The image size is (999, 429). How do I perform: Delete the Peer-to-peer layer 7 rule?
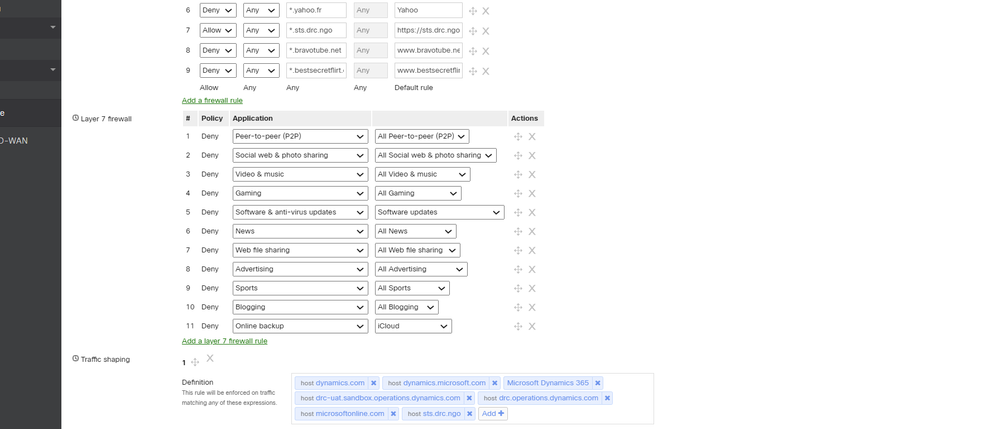(532, 137)
